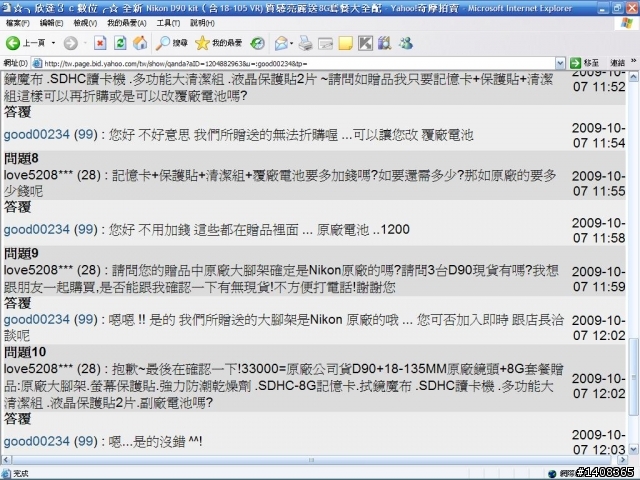Click the 完成 status bar text
Viewport: 640px width, 480px height.
click(x=20, y=473)
